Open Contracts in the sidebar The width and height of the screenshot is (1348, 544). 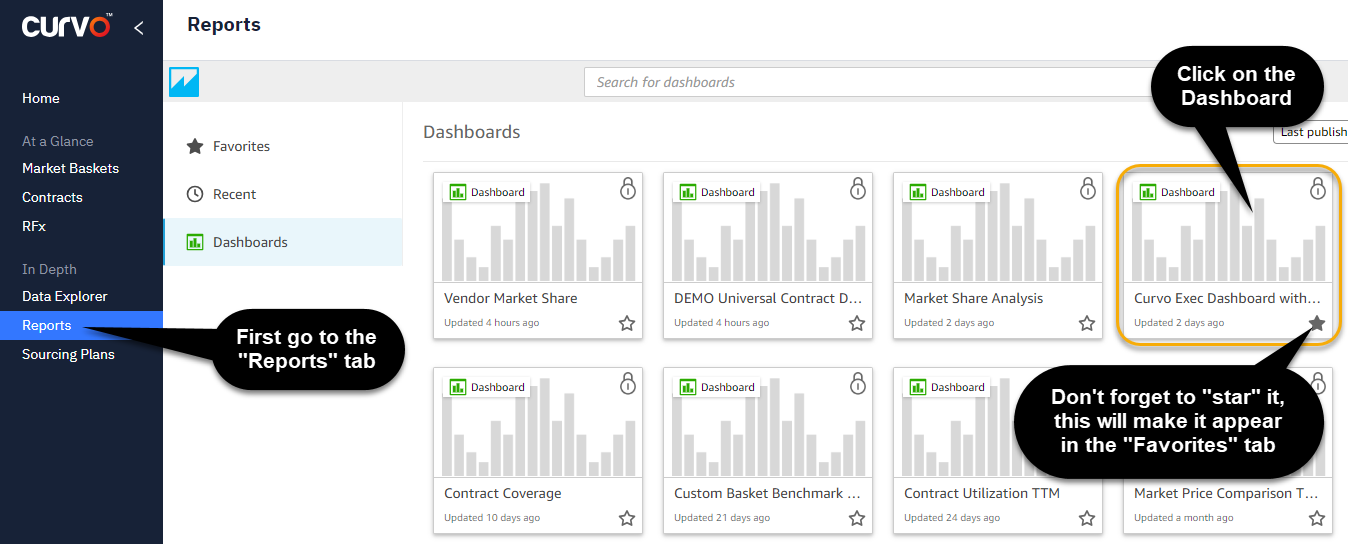[52, 197]
